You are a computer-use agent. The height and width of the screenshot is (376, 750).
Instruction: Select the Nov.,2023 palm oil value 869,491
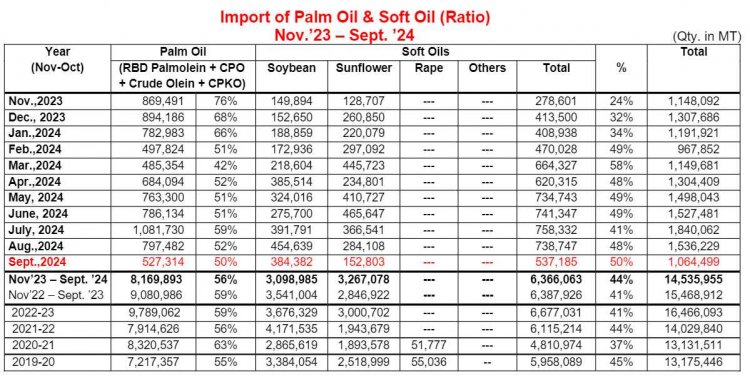[x=163, y=101]
